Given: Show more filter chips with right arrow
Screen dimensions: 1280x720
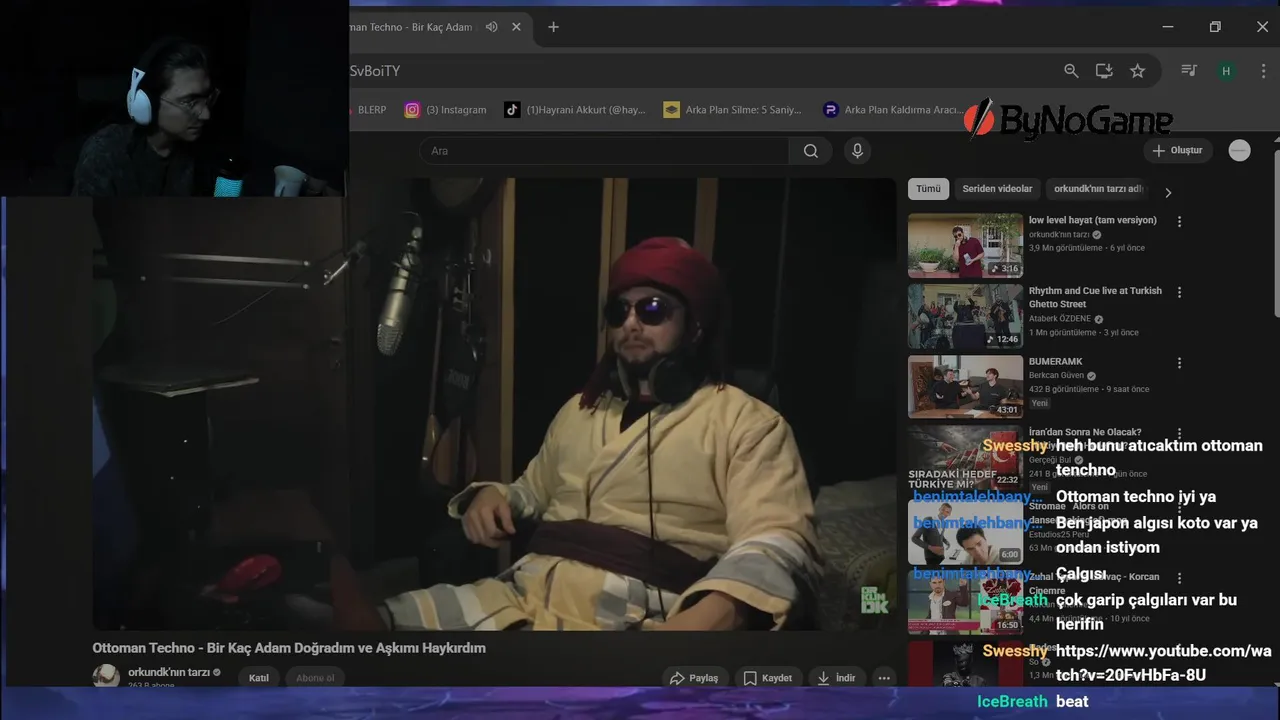Looking at the screenshot, I should coord(1168,192).
